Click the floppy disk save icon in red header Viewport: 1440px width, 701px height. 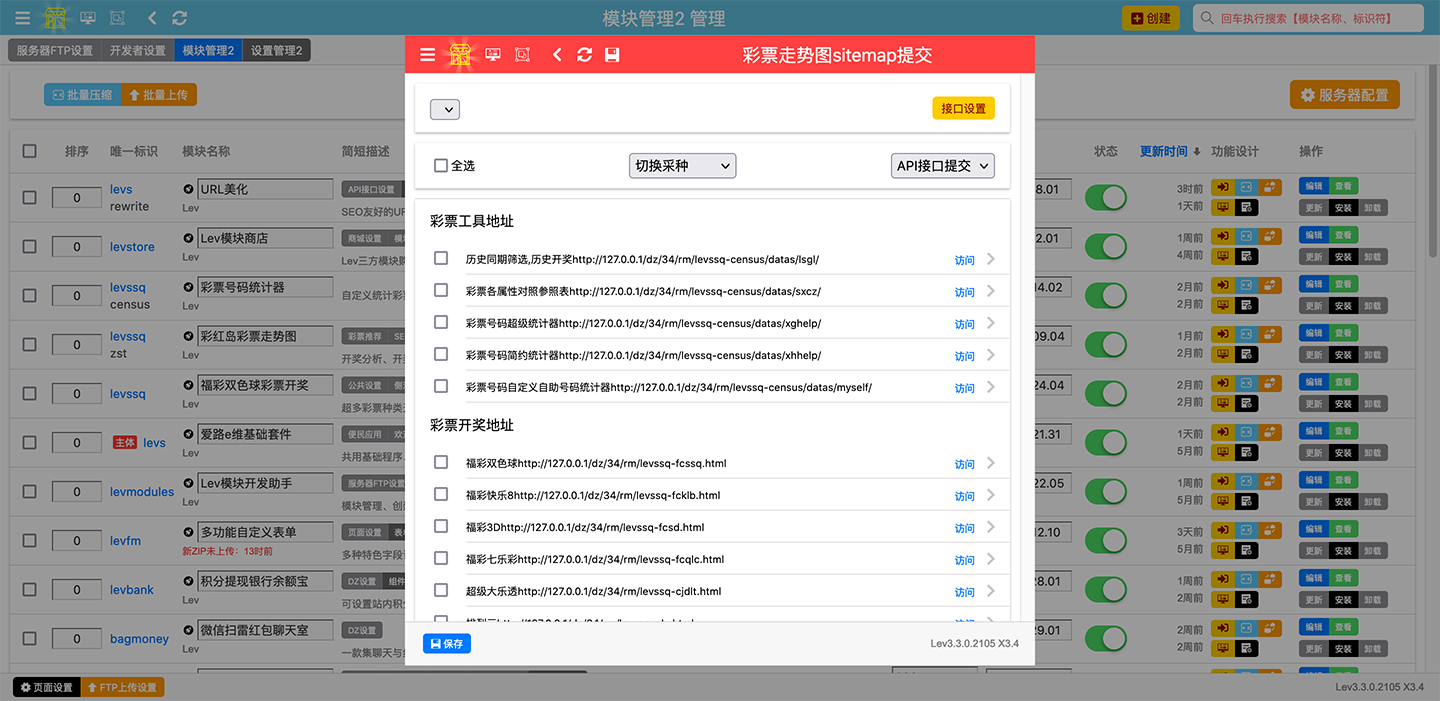coord(612,55)
